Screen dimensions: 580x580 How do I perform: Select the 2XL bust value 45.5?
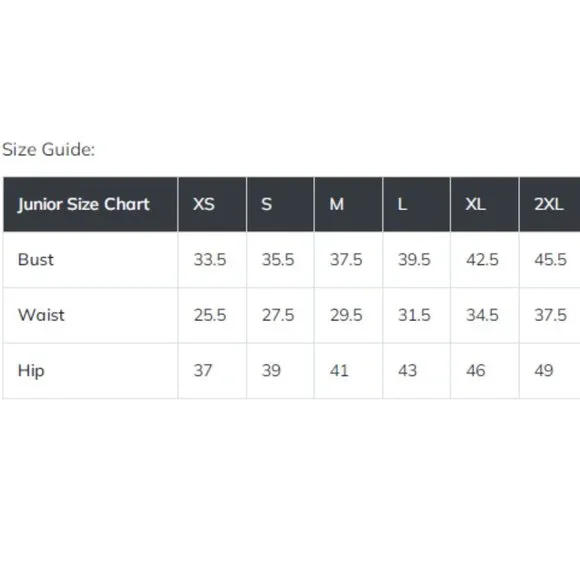(x=550, y=260)
